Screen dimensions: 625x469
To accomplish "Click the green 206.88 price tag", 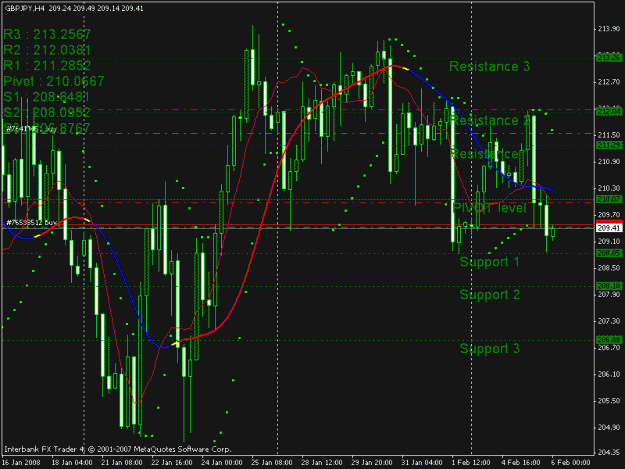I will [609, 340].
